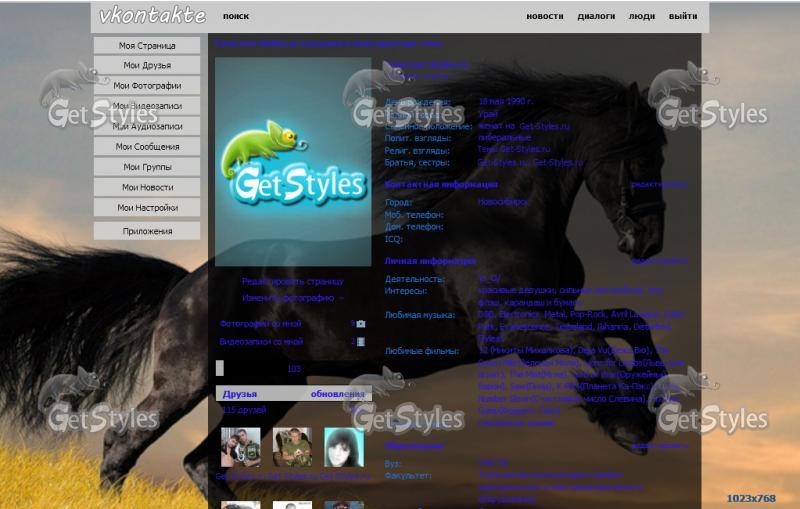The height and width of the screenshot is (509, 800).
Task: Open Мои Видеозаписи in the sidebar
Action: point(147,106)
